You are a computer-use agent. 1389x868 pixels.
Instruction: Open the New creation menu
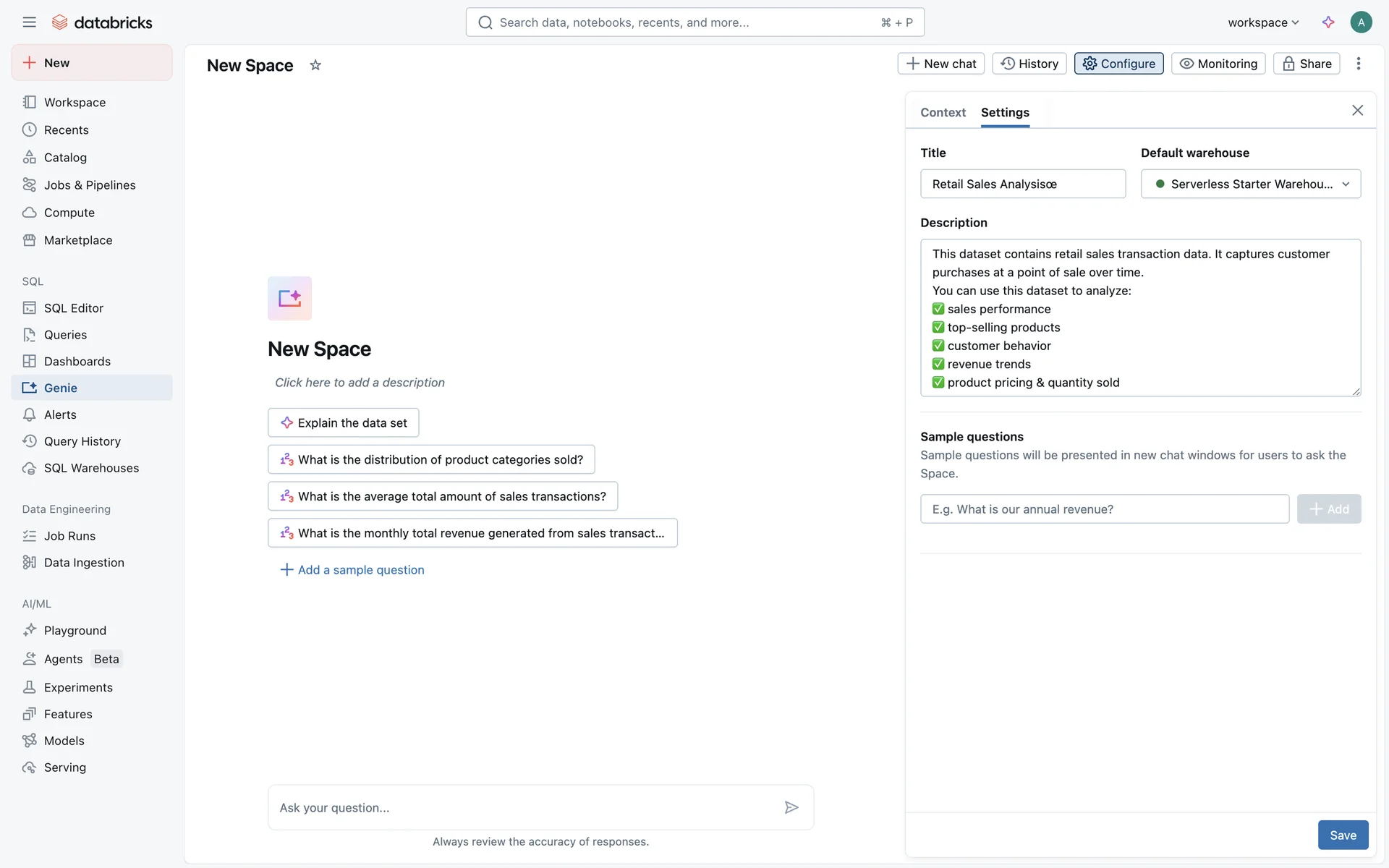click(92, 63)
